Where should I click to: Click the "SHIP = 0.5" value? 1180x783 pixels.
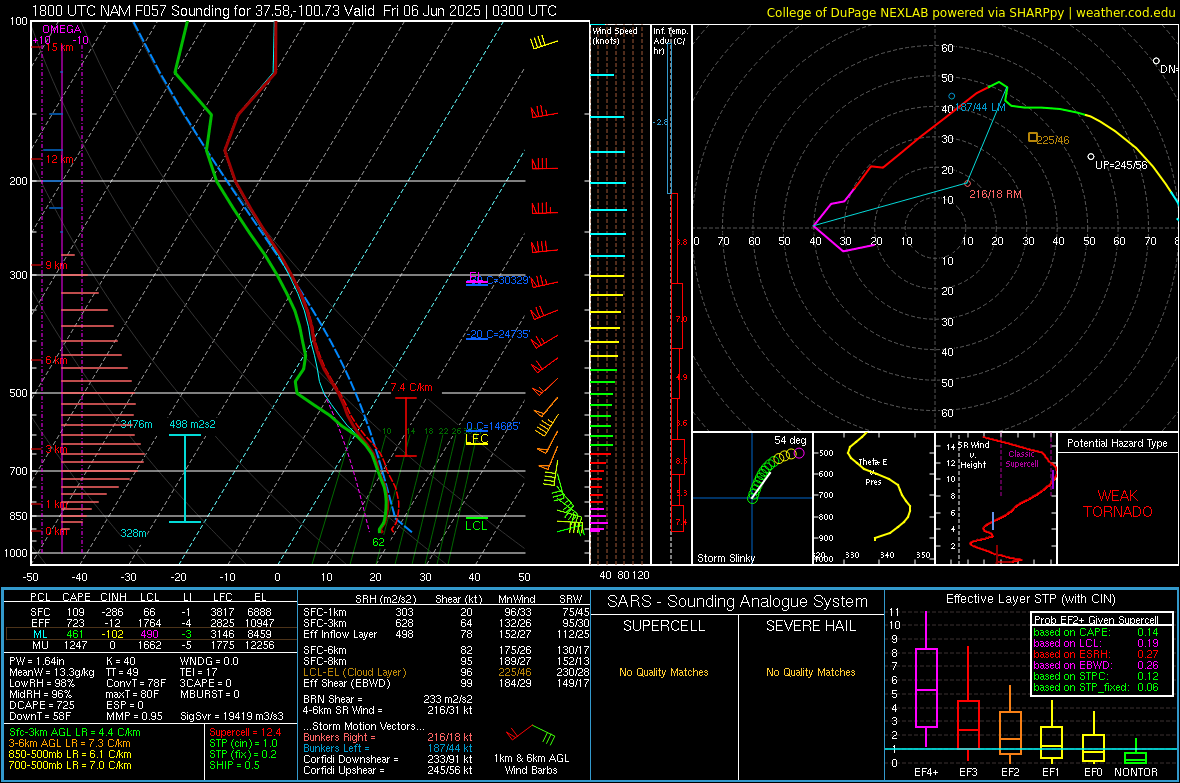[x=234, y=765]
